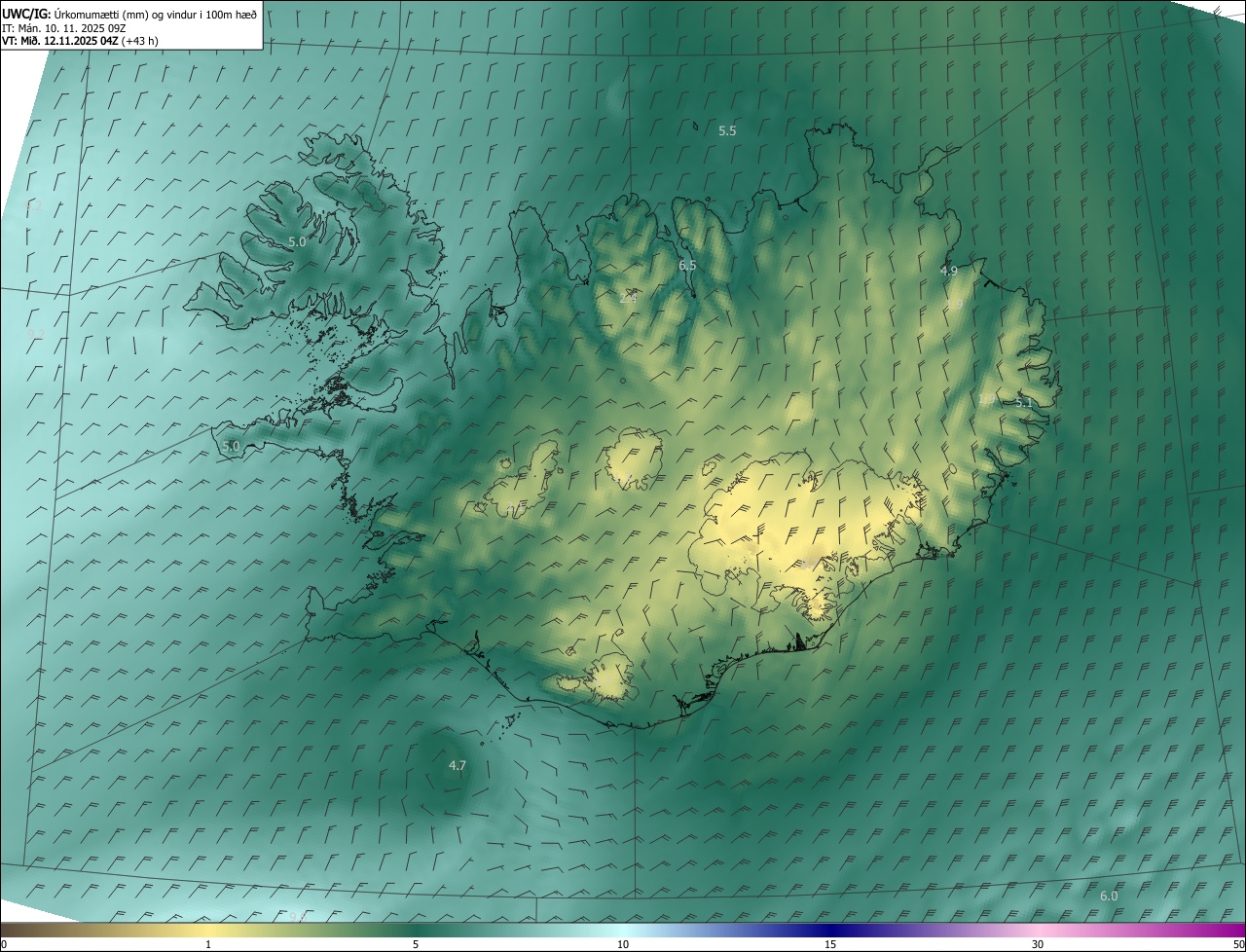Click the 15 tick on the color scale

[x=830, y=944]
